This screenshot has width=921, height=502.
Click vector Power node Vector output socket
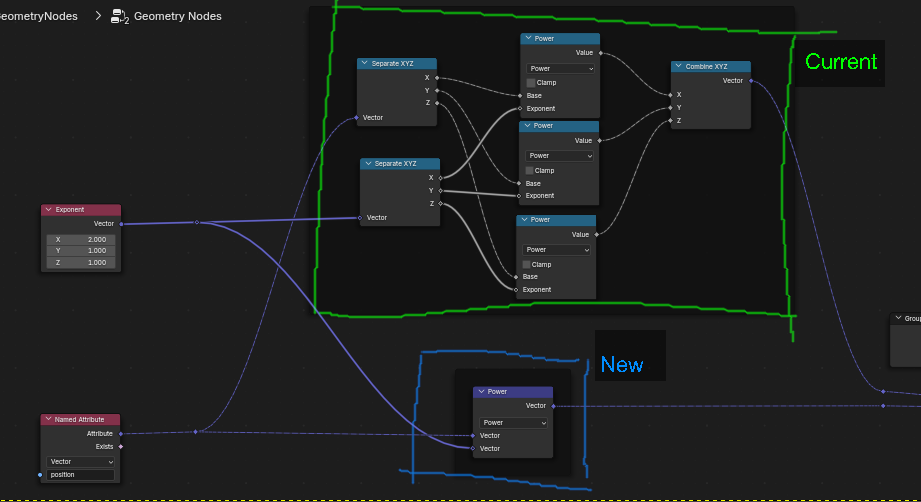tap(553, 406)
